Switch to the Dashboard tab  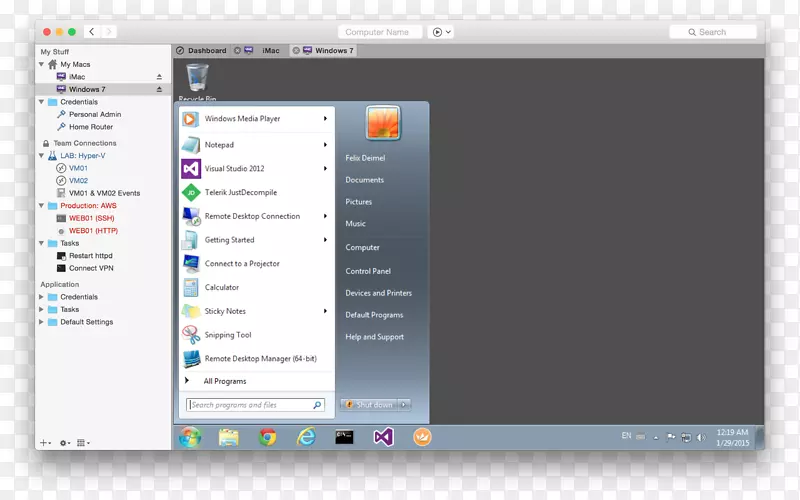(202, 51)
